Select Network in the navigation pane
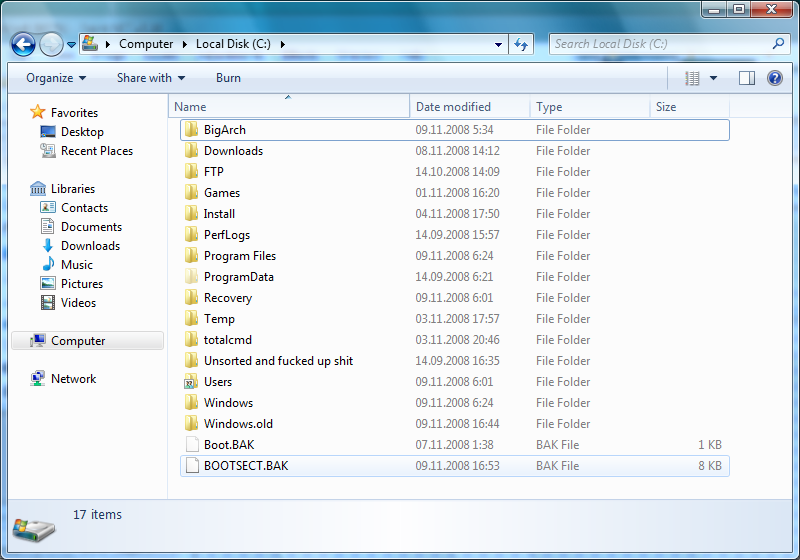This screenshot has width=800, height=560. [x=73, y=379]
